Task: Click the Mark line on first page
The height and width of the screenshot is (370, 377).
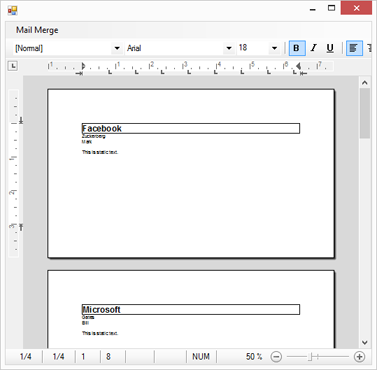Action: point(87,142)
